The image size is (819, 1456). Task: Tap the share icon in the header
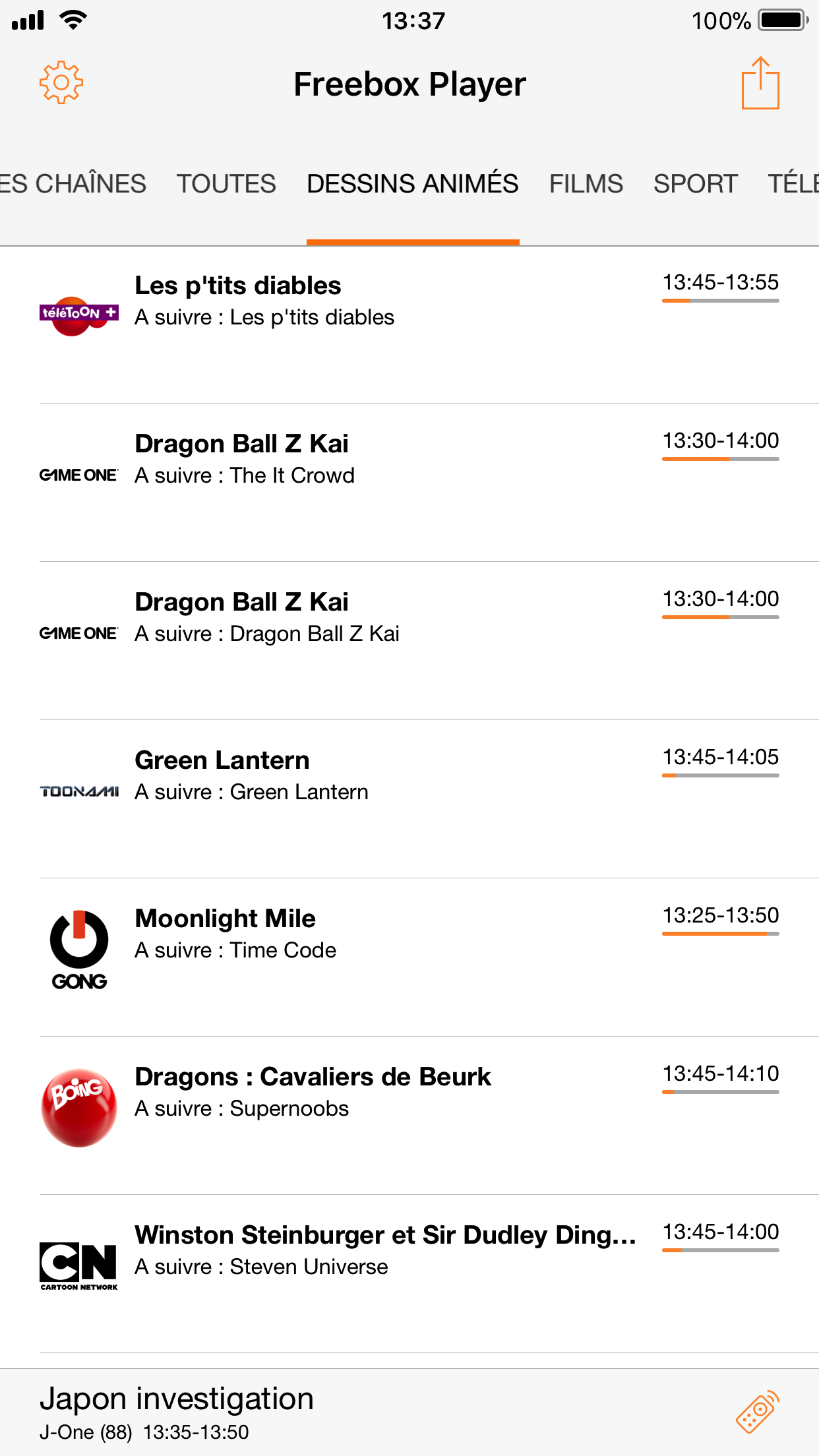pyautogui.click(x=760, y=83)
